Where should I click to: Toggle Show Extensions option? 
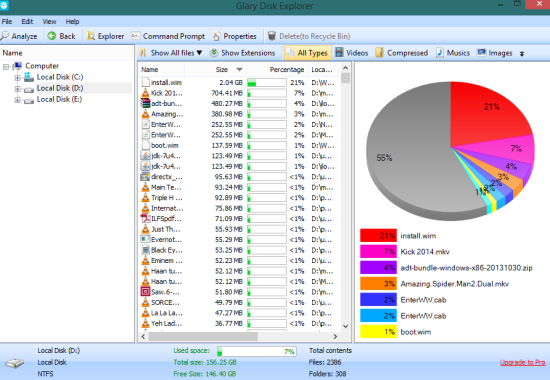[x=242, y=53]
